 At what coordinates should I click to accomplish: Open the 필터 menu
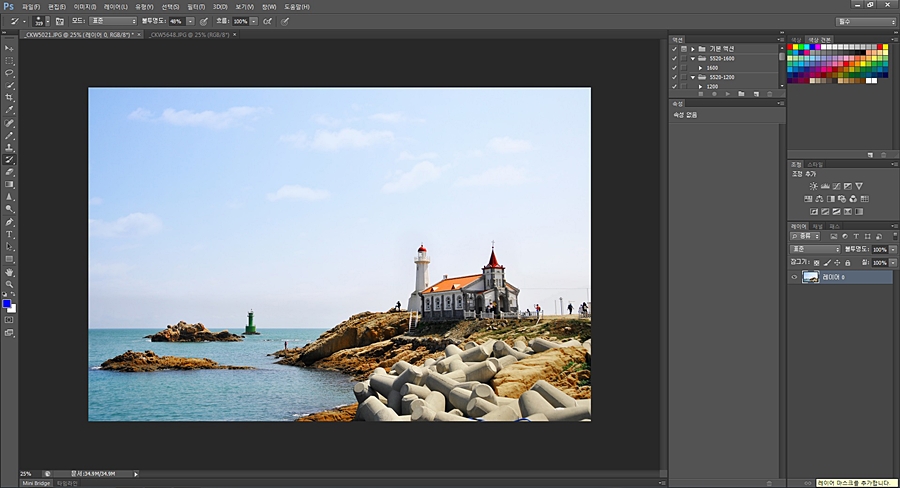click(196, 6)
